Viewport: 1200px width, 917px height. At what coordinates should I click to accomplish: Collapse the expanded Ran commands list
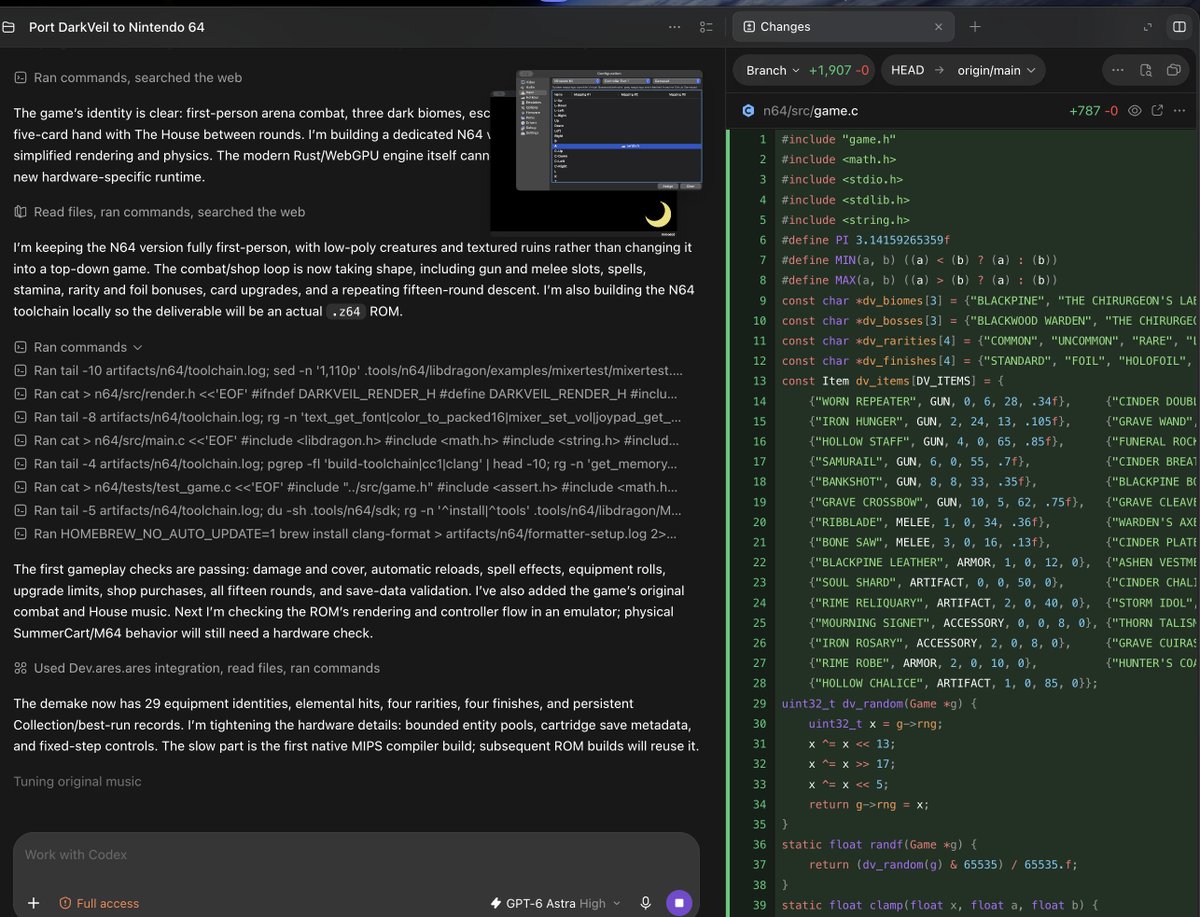[78, 347]
